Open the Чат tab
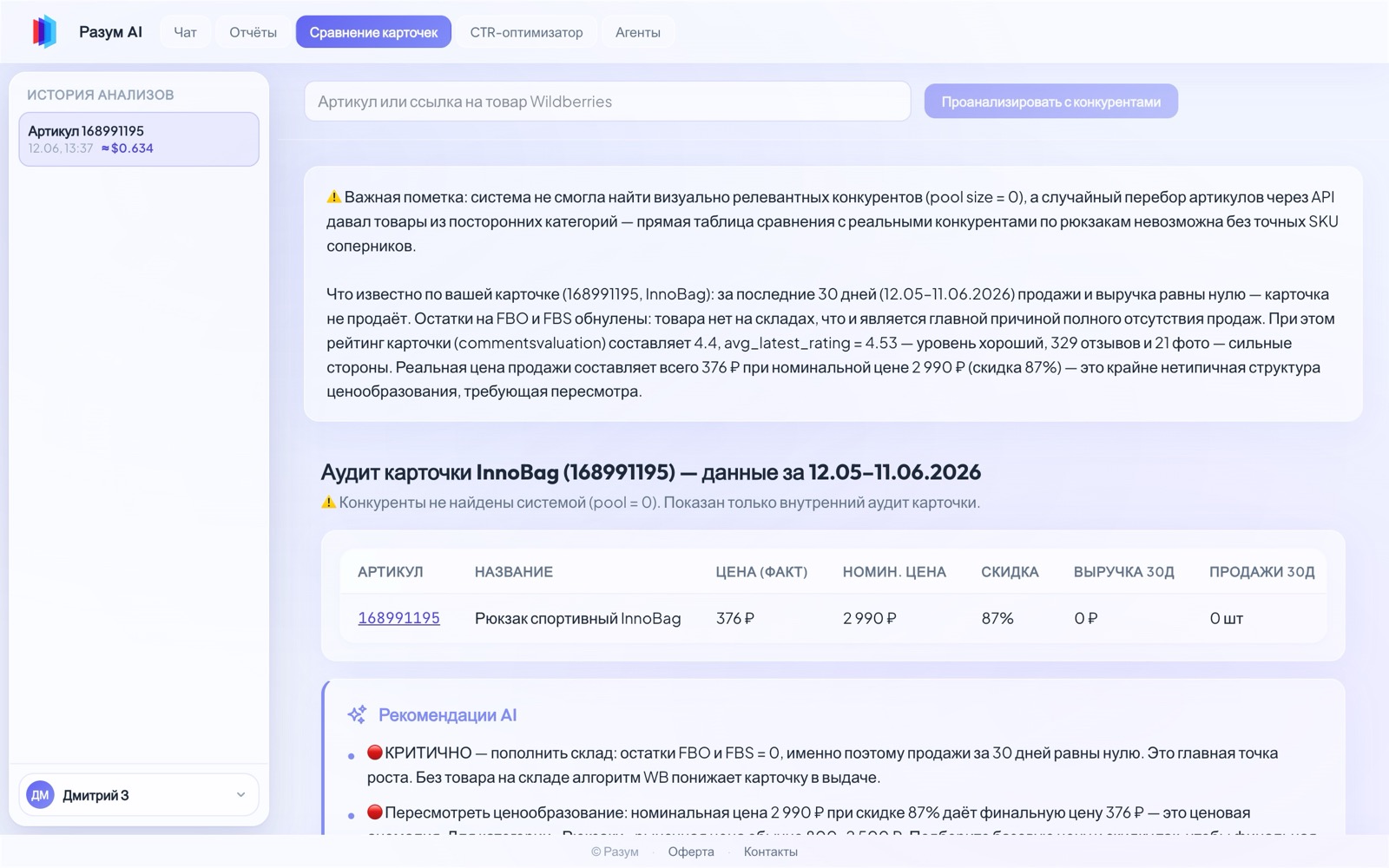Viewport: 1389px width, 868px height. tap(185, 32)
